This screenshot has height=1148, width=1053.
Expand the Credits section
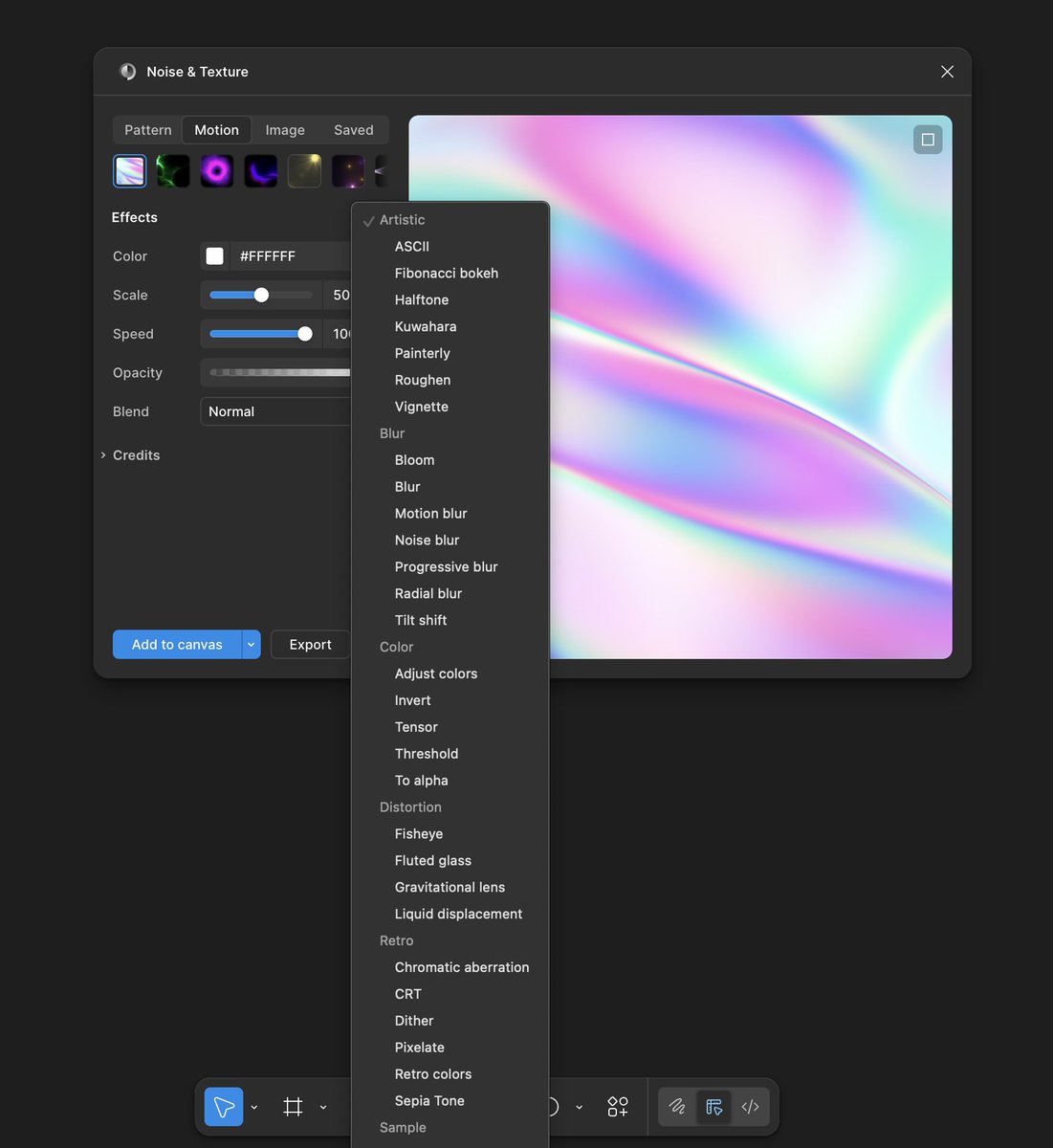[x=134, y=454]
